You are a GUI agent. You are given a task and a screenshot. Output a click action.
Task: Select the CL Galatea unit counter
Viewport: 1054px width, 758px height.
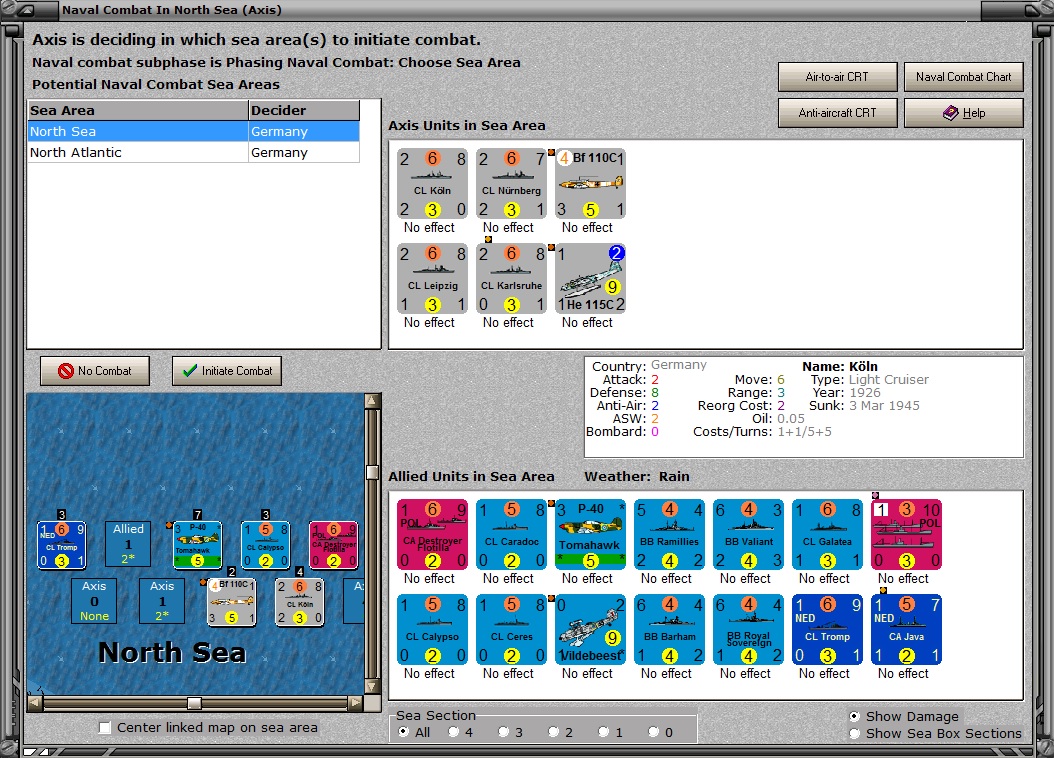click(x=827, y=535)
